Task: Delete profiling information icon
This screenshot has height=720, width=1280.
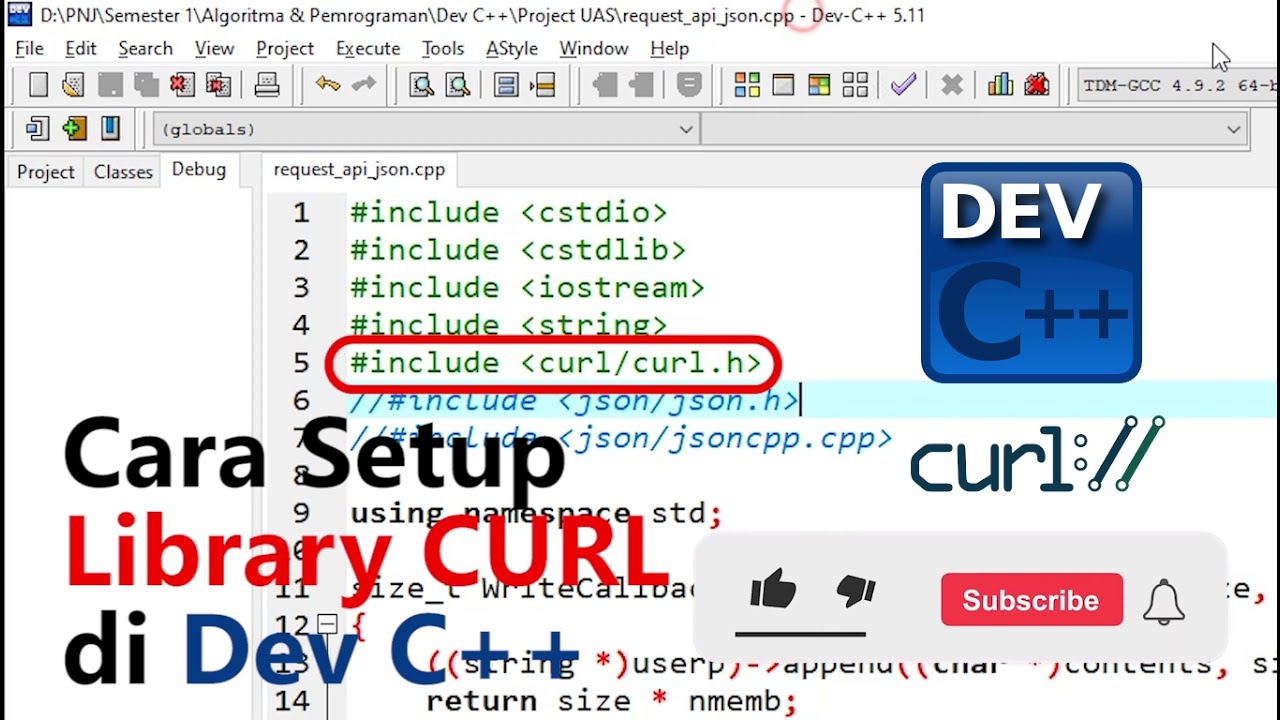Action: [x=1036, y=85]
